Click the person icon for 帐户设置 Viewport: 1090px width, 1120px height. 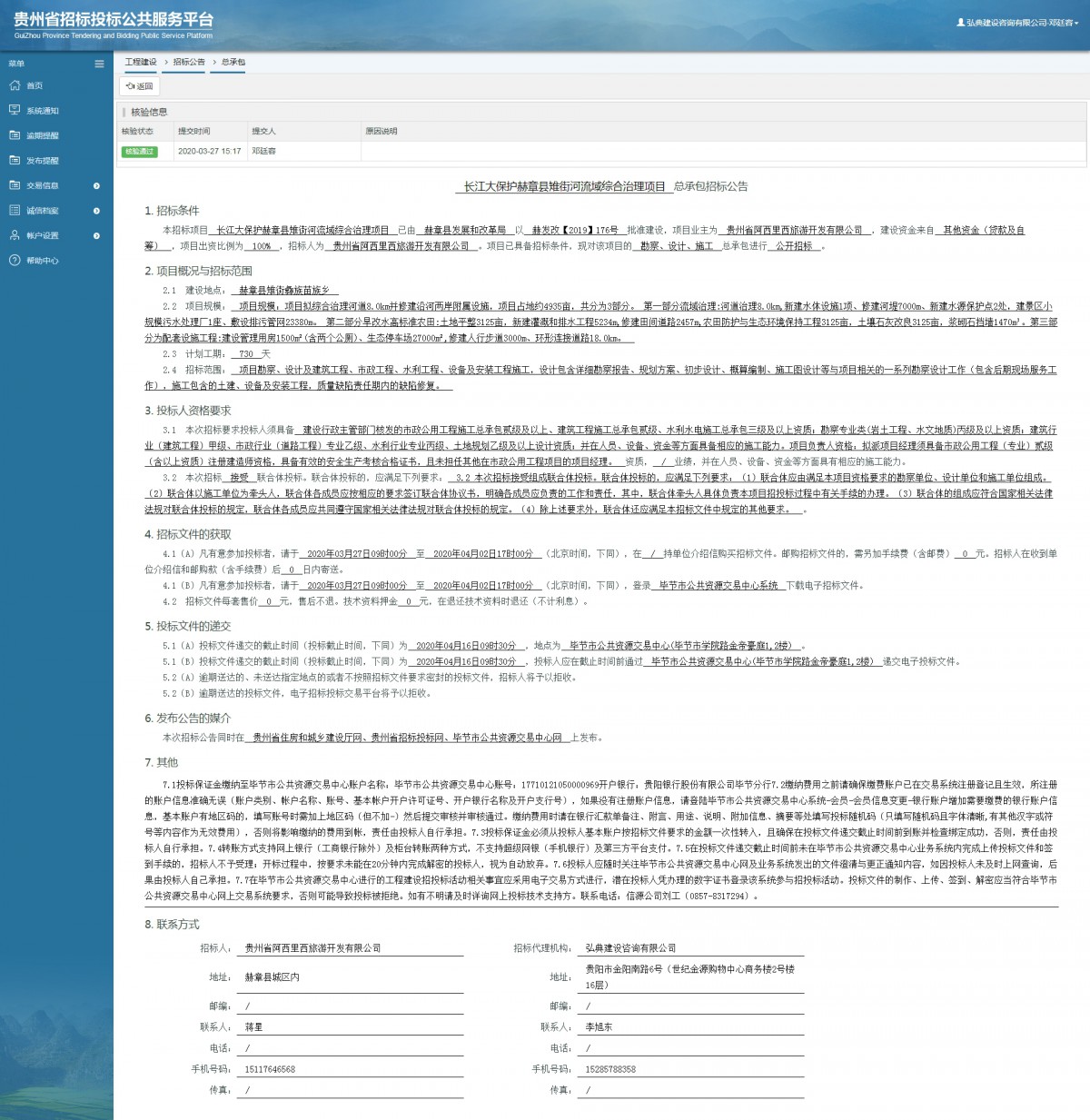tap(15, 235)
